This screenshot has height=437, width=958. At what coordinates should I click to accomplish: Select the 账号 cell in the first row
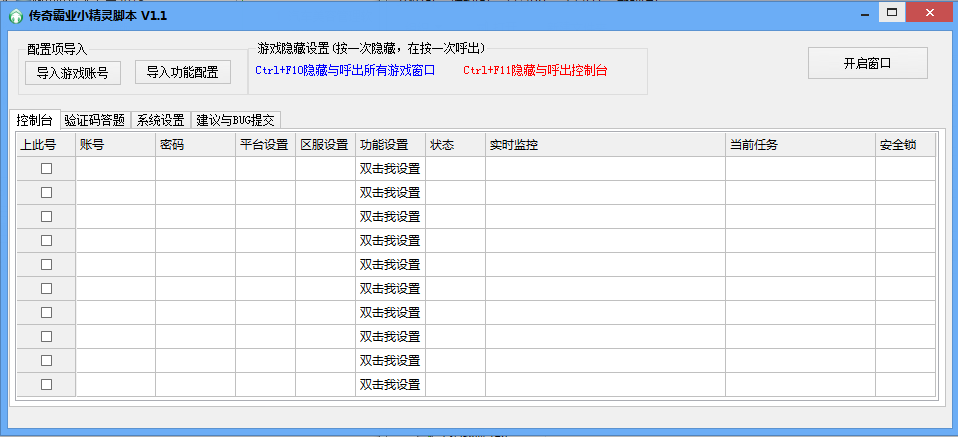(x=115, y=168)
